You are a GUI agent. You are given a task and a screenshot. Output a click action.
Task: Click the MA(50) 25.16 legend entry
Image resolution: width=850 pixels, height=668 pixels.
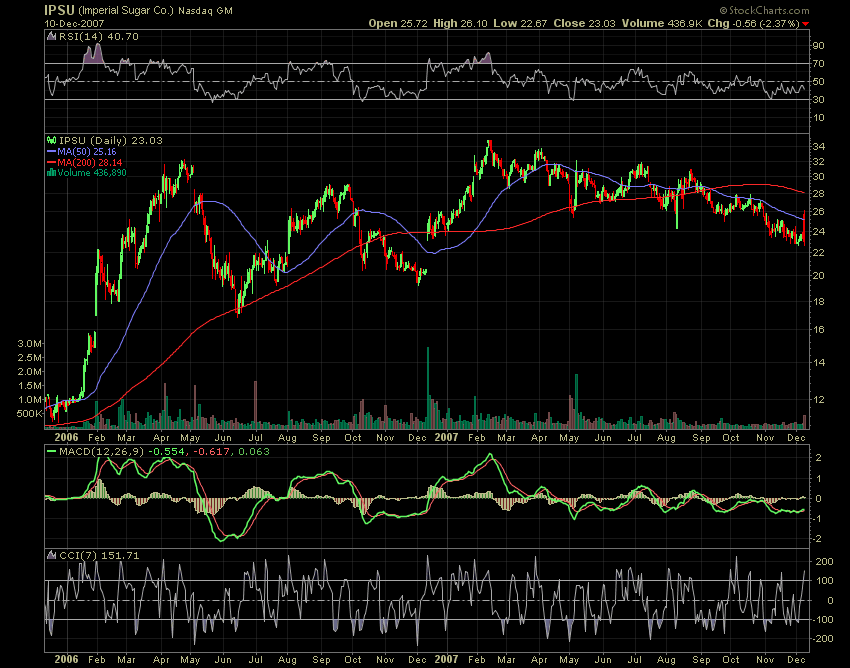click(x=87, y=152)
